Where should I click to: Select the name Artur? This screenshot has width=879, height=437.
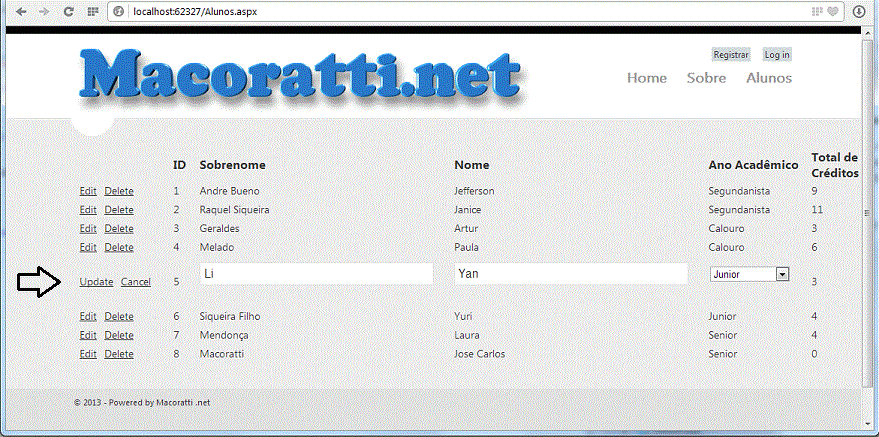(x=466, y=229)
